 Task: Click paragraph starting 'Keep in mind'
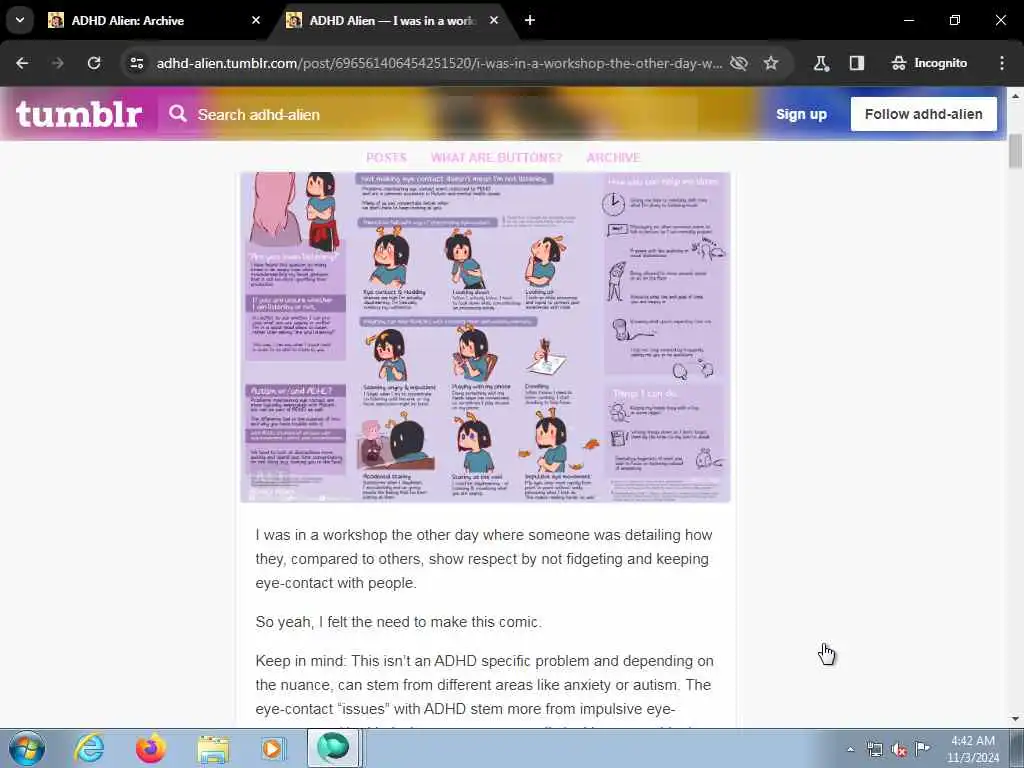pos(484,692)
